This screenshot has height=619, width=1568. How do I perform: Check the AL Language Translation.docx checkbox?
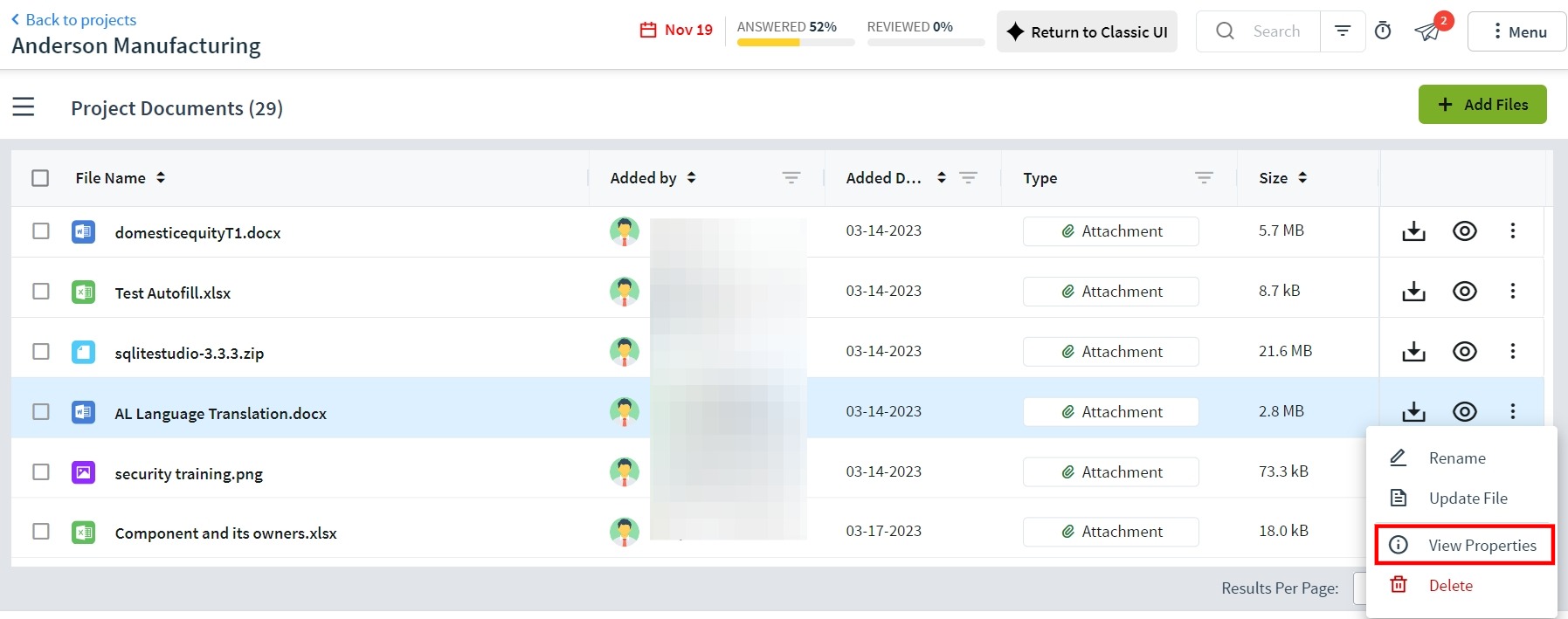40,411
